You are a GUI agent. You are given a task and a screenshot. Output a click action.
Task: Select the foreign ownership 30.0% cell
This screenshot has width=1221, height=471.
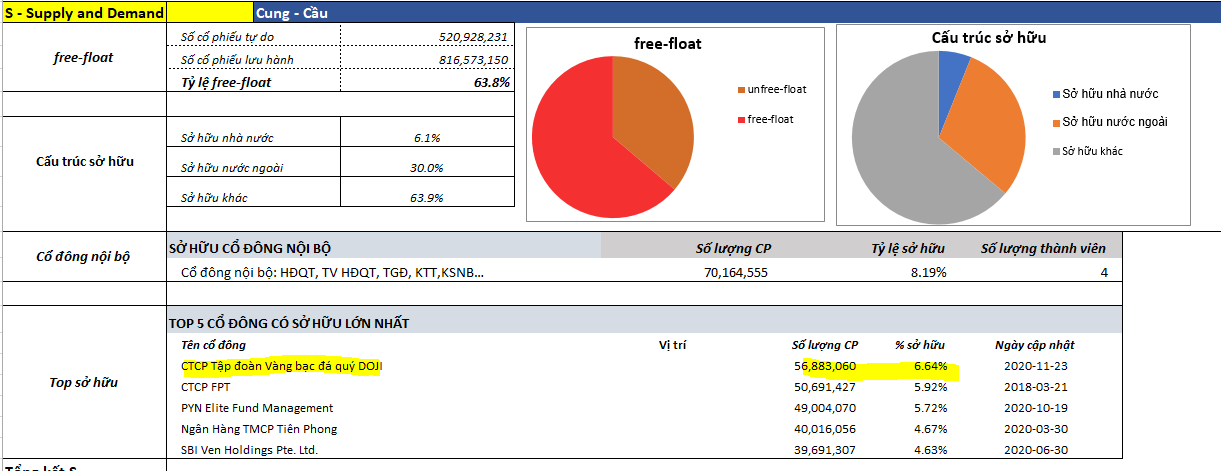[x=426, y=167]
